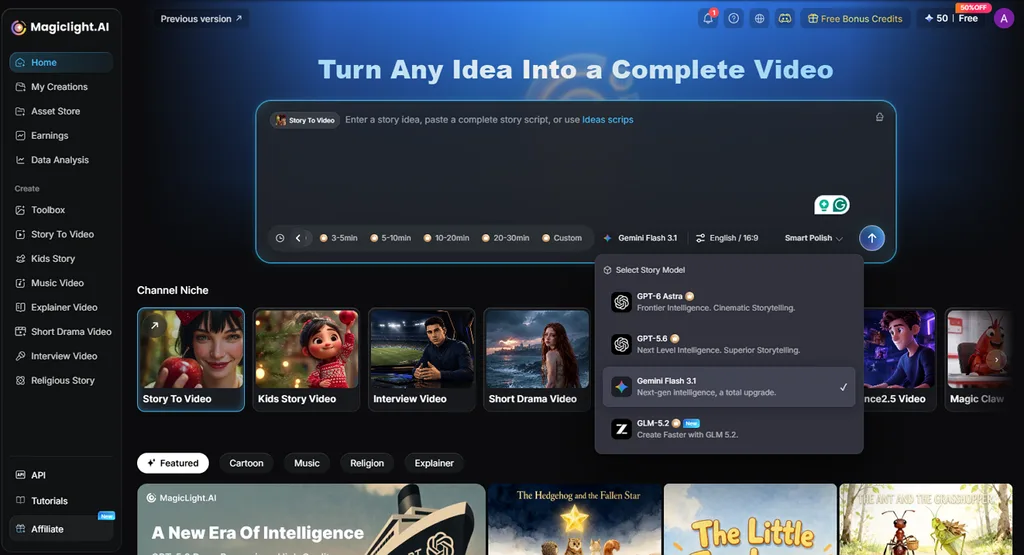This screenshot has height=555, width=1024.
Task: Open Music Video in sidebar
Action: (x=61, y=283)
